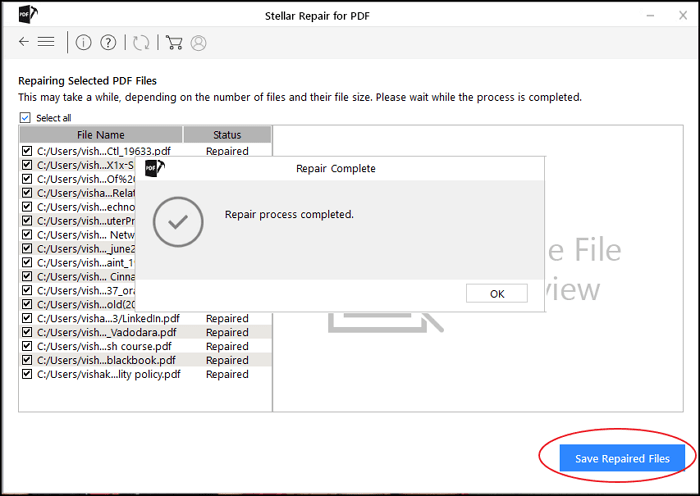
Task: Uncheck the sh course.pdf file checkbox
Action: [27, 346]
